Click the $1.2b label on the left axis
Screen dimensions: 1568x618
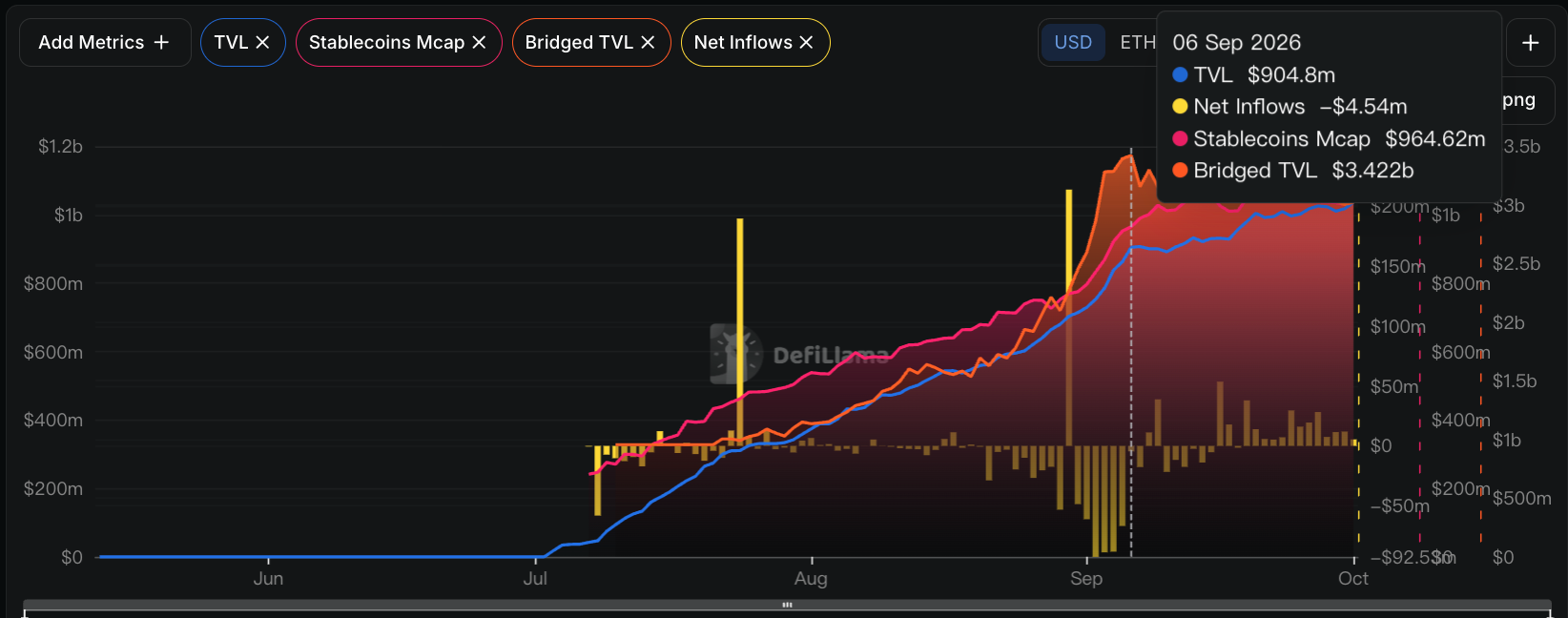(60, 147)
